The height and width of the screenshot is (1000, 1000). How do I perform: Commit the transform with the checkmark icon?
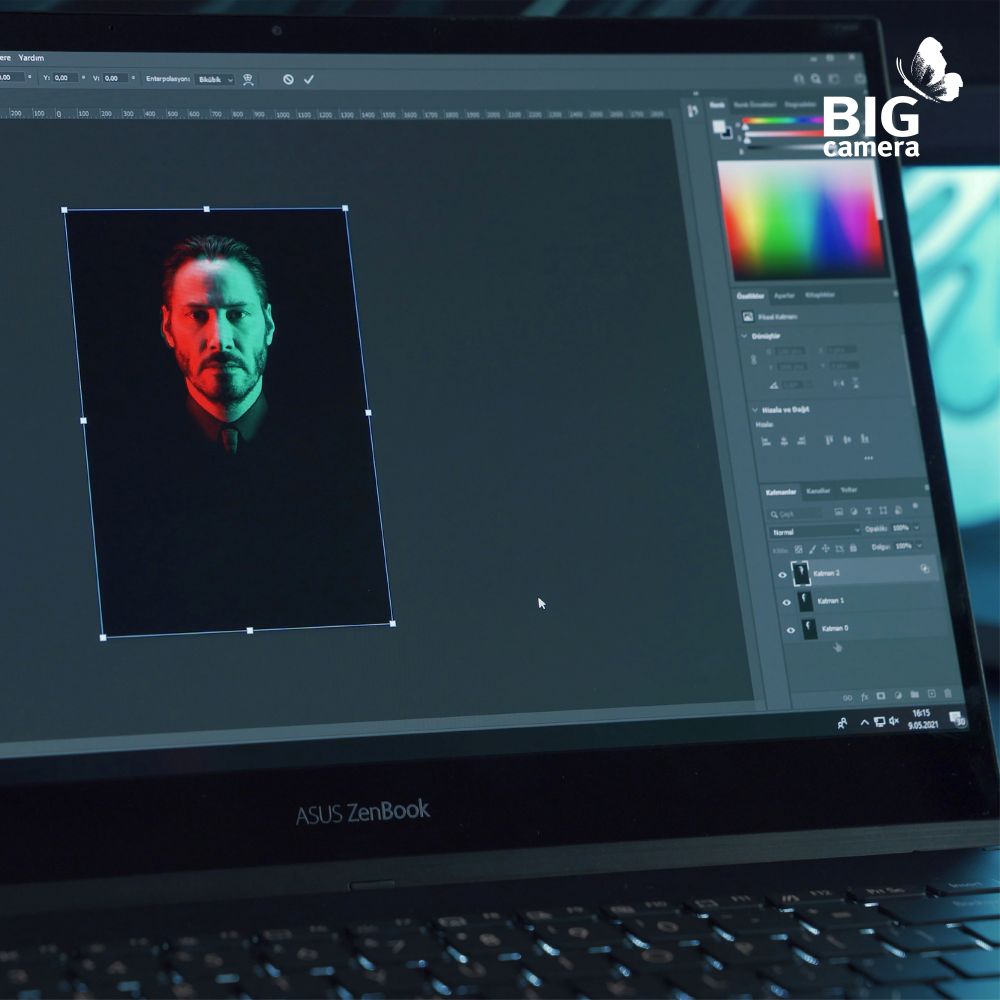tap(309, 79)
